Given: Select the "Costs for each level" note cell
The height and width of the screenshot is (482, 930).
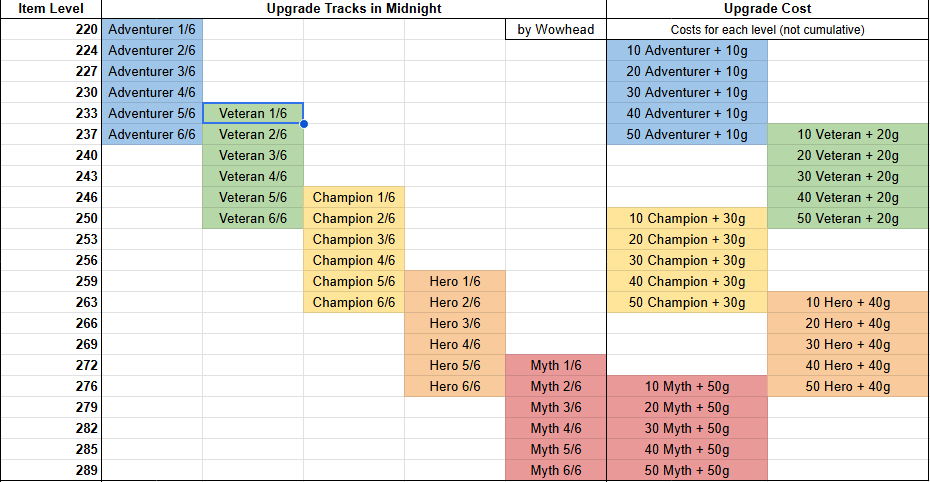Looking at the screenshot, I should (767, 29).
